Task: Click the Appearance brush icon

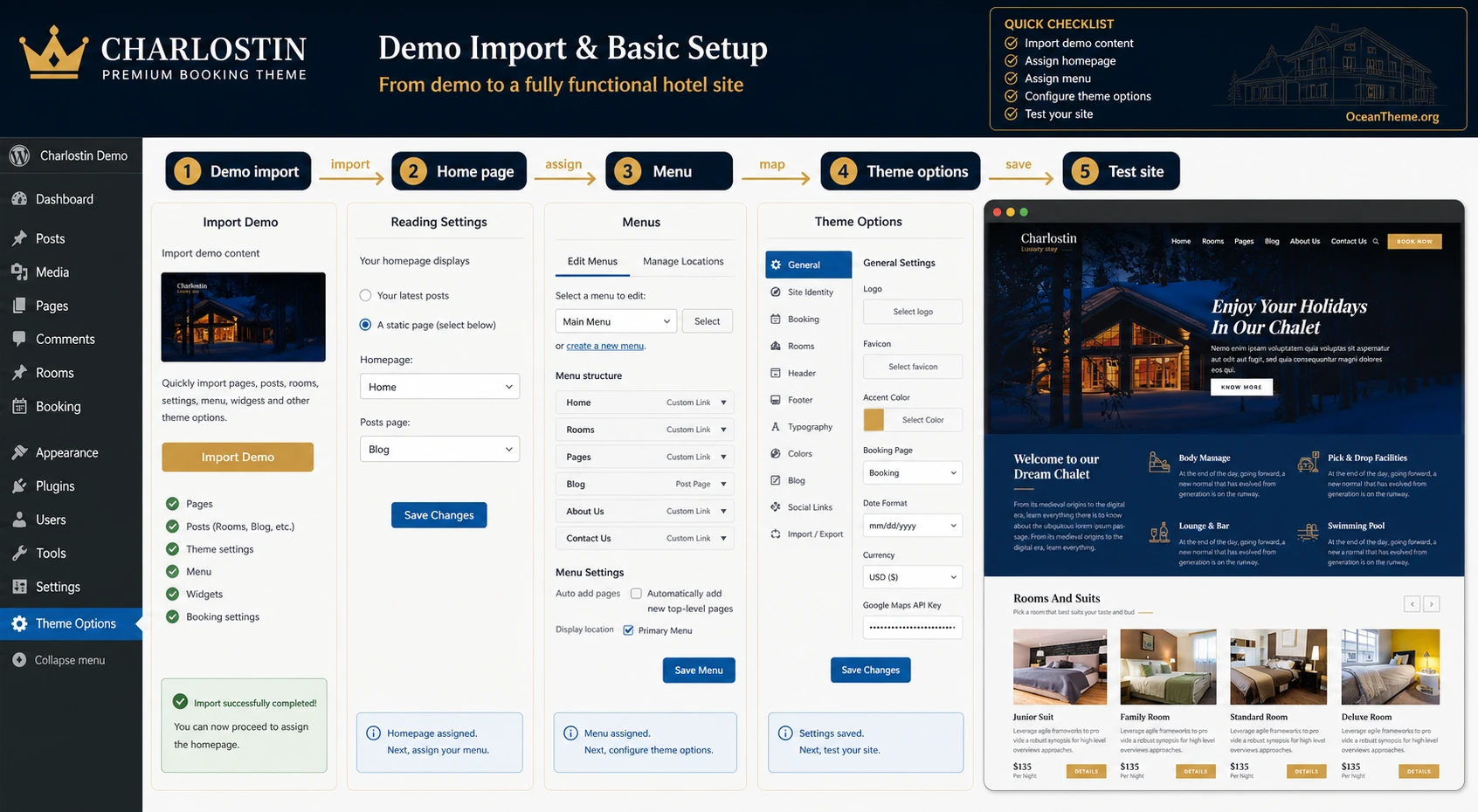Action: click(x=19, y=452)
